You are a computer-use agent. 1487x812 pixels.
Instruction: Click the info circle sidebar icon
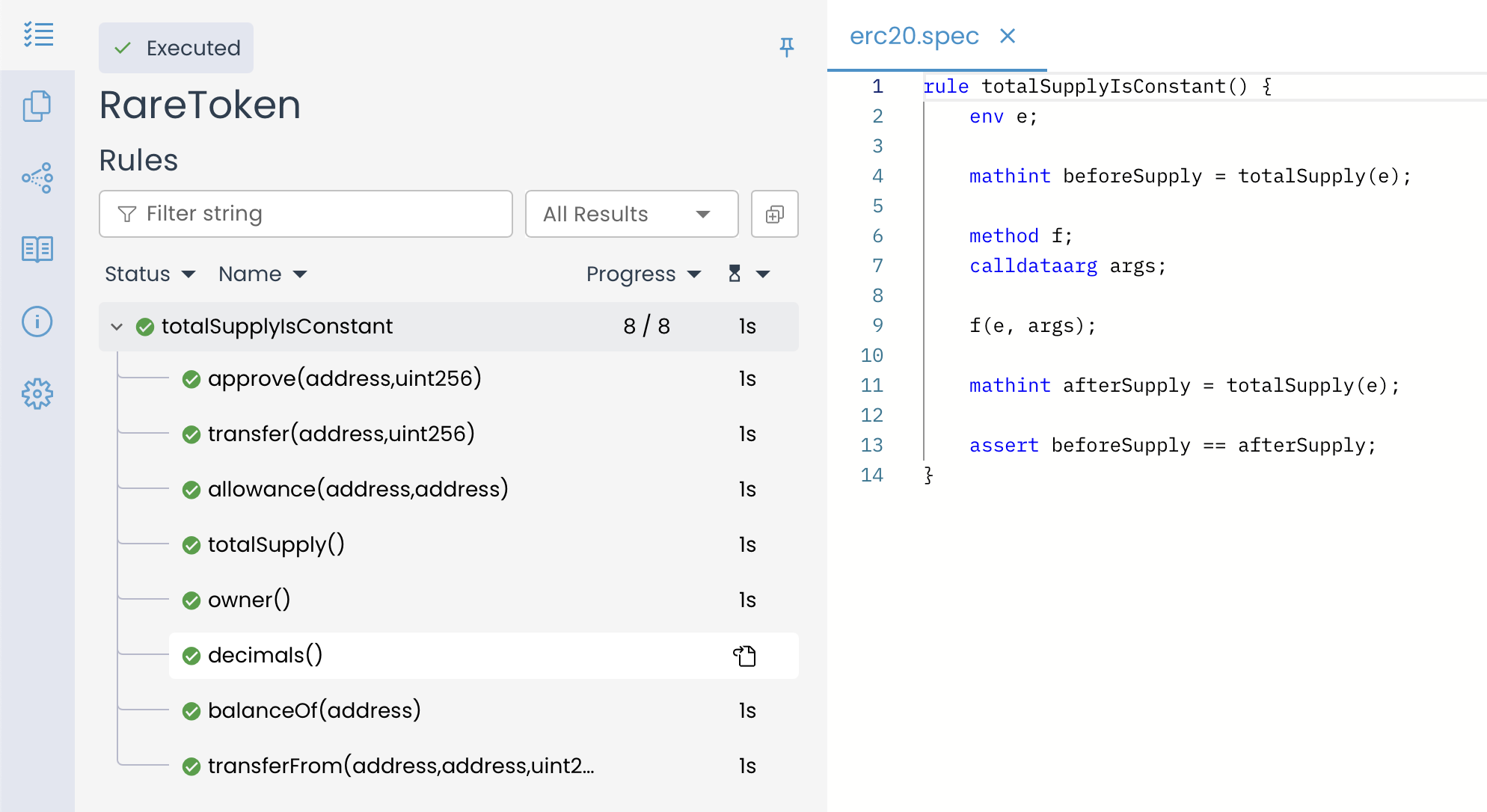[37, 322]
